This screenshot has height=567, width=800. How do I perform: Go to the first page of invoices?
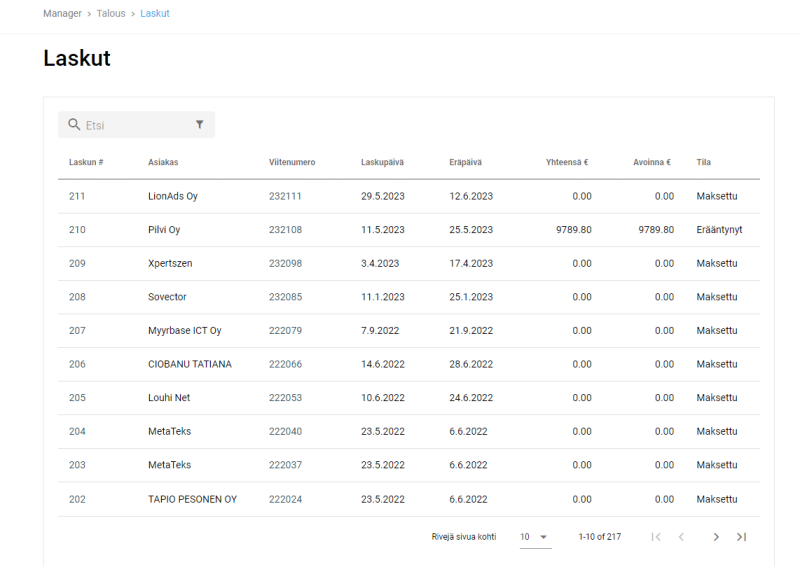[x=656, y=537]
